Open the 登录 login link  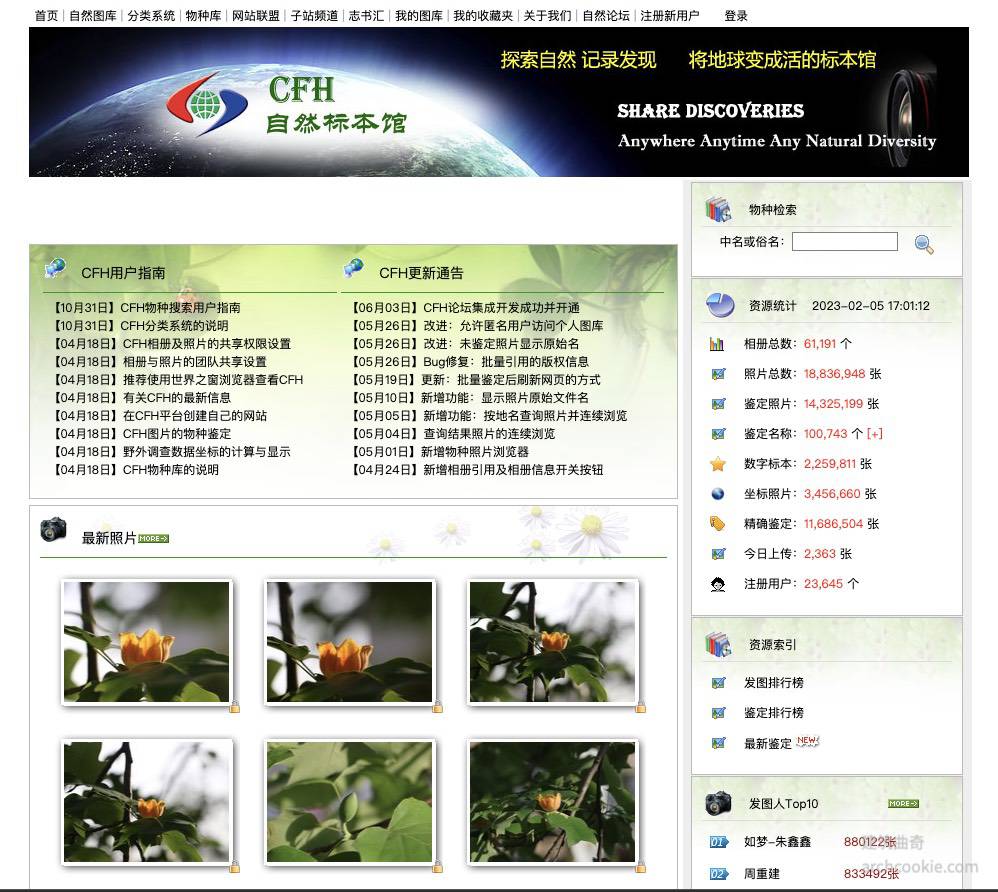pyautogui.click(x=736, y=16)
